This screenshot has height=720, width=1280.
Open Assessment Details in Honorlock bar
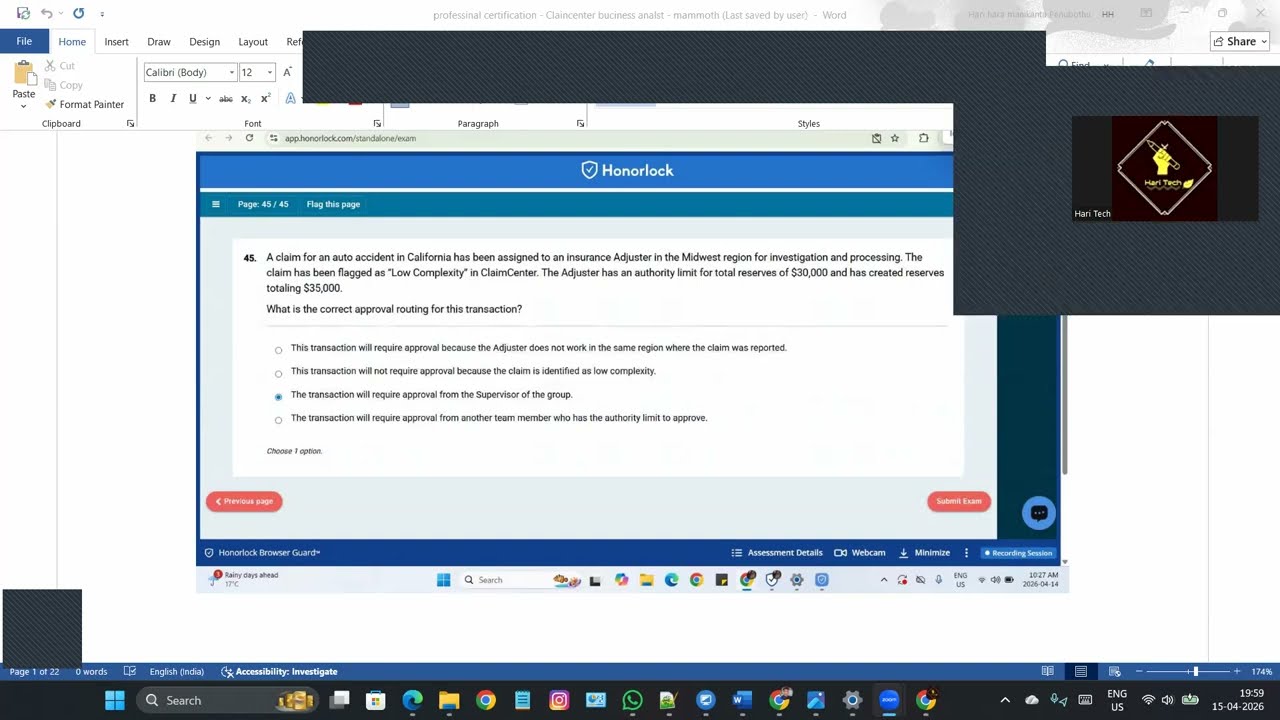[777, 553]
